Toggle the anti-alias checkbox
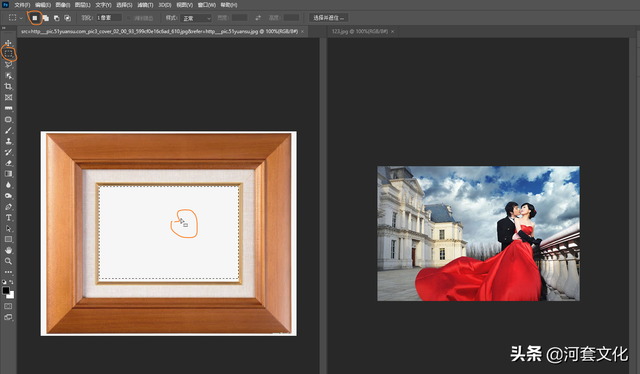This screenshot has height=374, width=640. pos(129,18)
